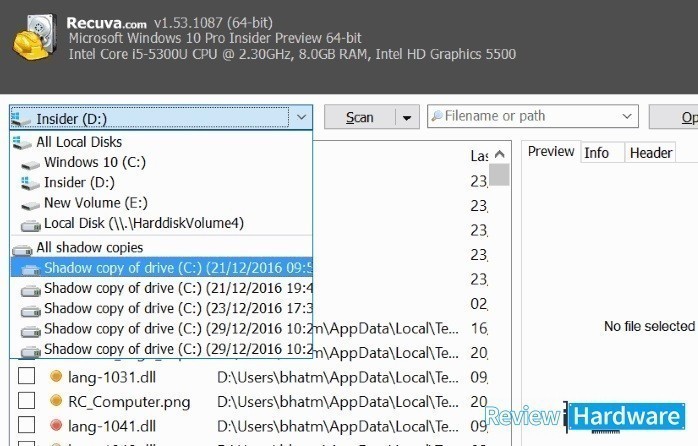This screenshot has height=446, width=698.
Task: Select shadow copy of C: dated 23/12/2016 17:3
Action: tap(161, 308)
